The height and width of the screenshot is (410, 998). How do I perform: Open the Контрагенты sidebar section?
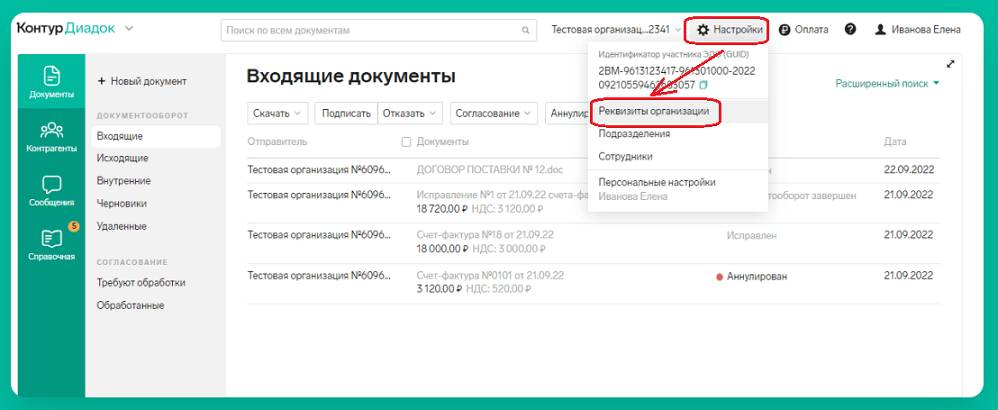coord(52,136)
